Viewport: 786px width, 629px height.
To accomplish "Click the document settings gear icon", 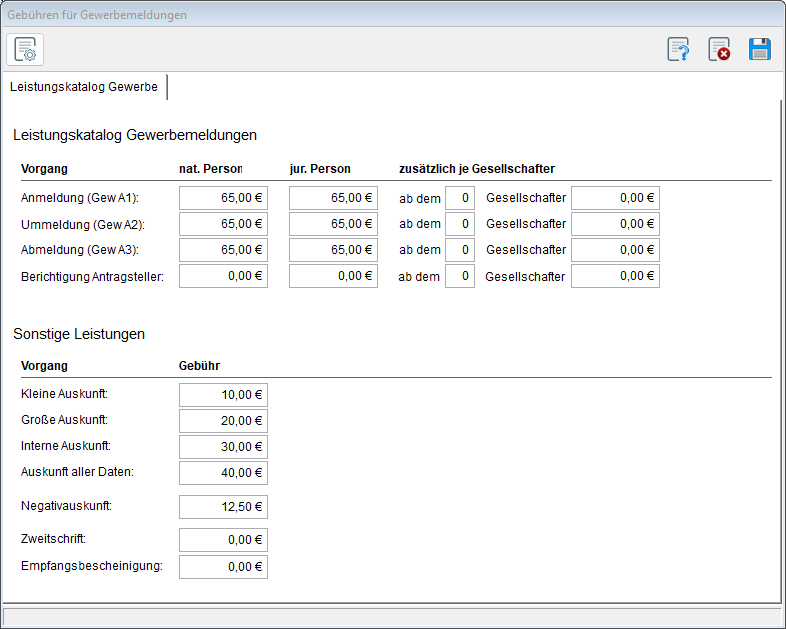I will [25, 49].
